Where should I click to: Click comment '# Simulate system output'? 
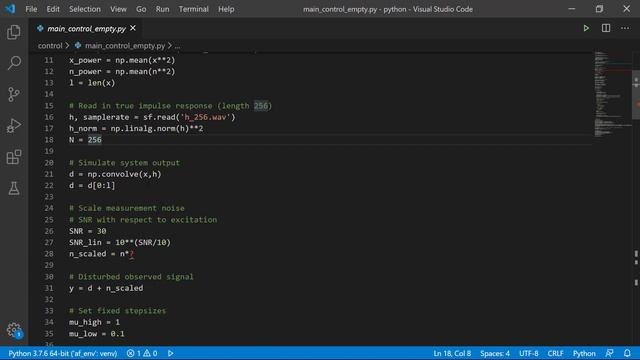tap(124, 162)
